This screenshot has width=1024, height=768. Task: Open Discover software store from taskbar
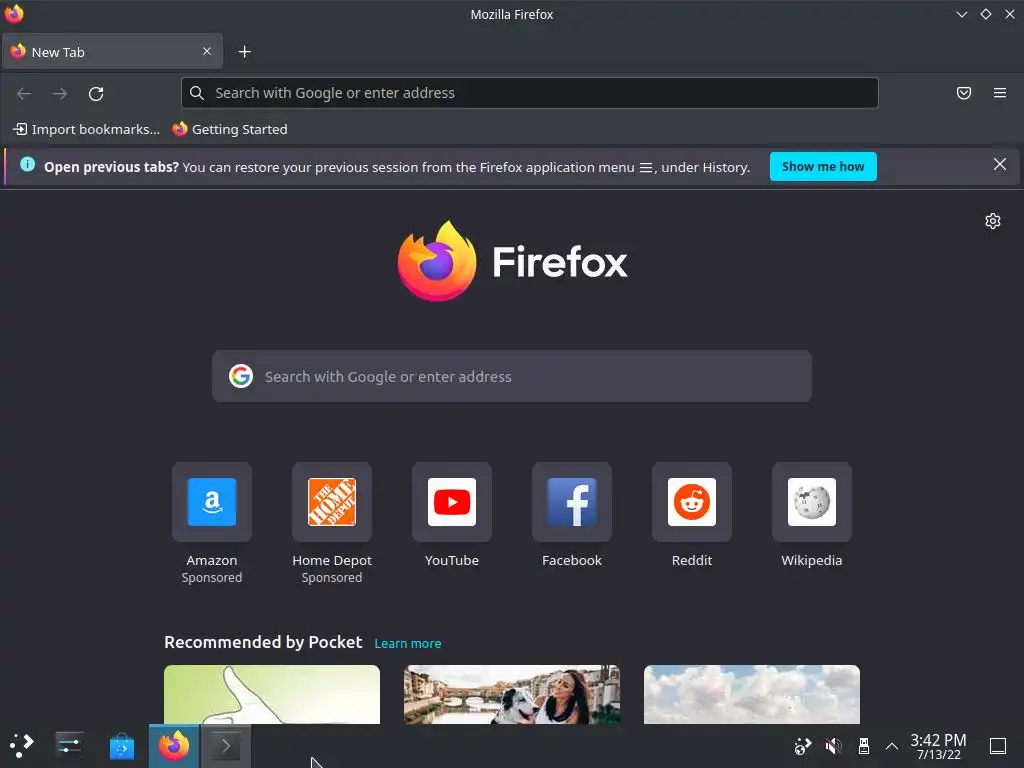pyautogui.click(x=121, y=746)
